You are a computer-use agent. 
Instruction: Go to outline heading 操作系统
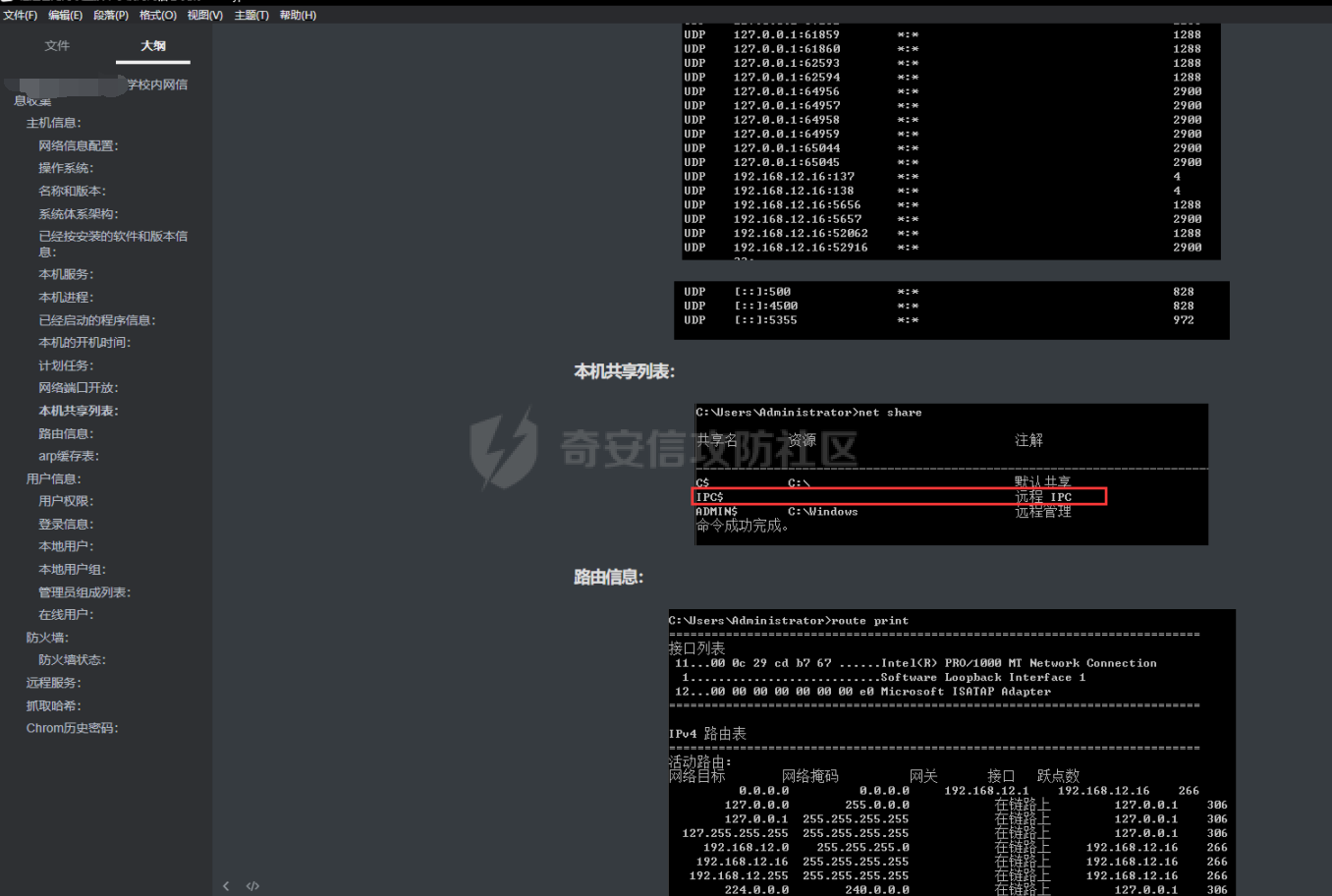pyautogui.click(x=66, y=168)
